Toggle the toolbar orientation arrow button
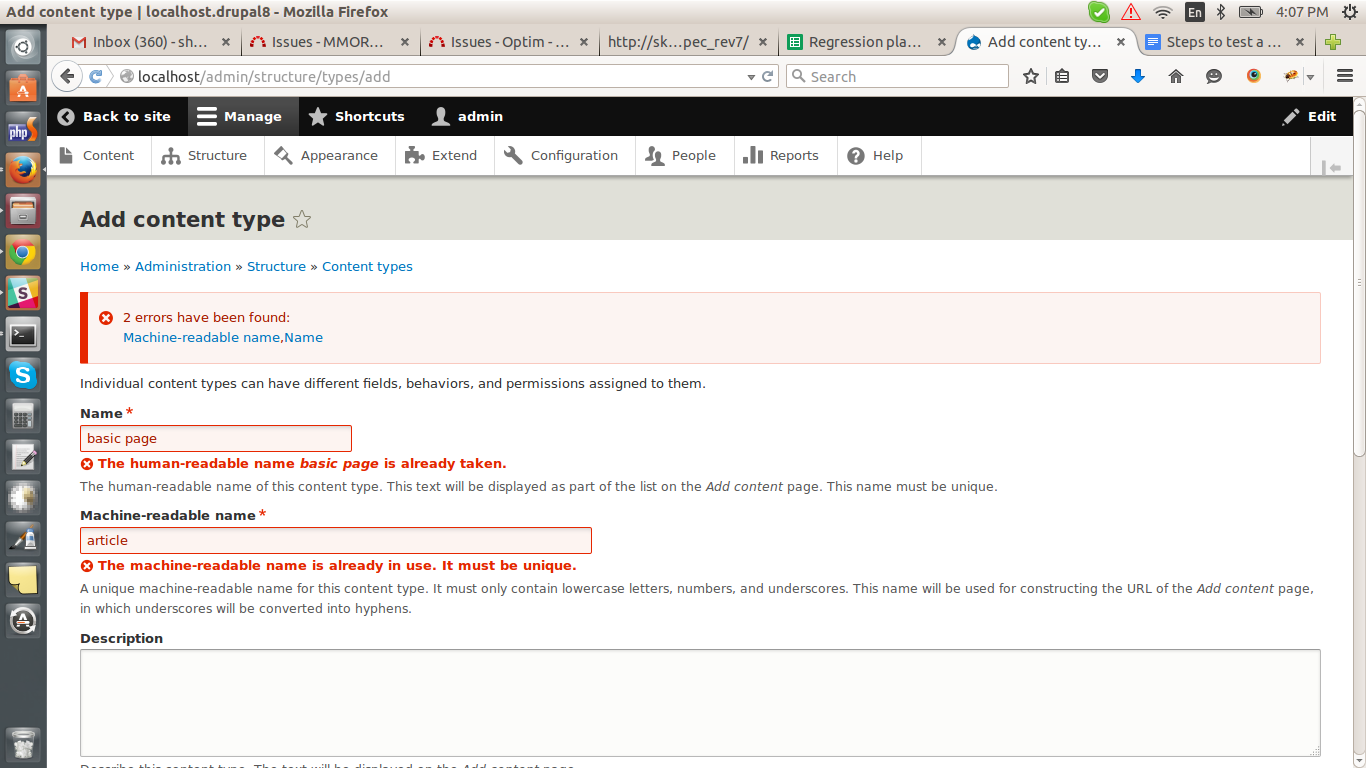 coord(1331,167)
